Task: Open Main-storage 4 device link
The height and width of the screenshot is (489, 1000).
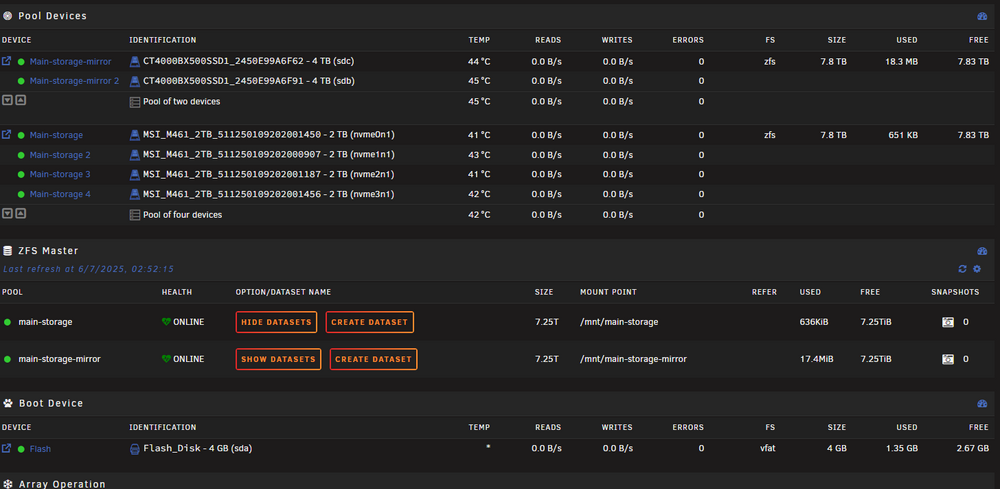Action: tap(60, 194)
